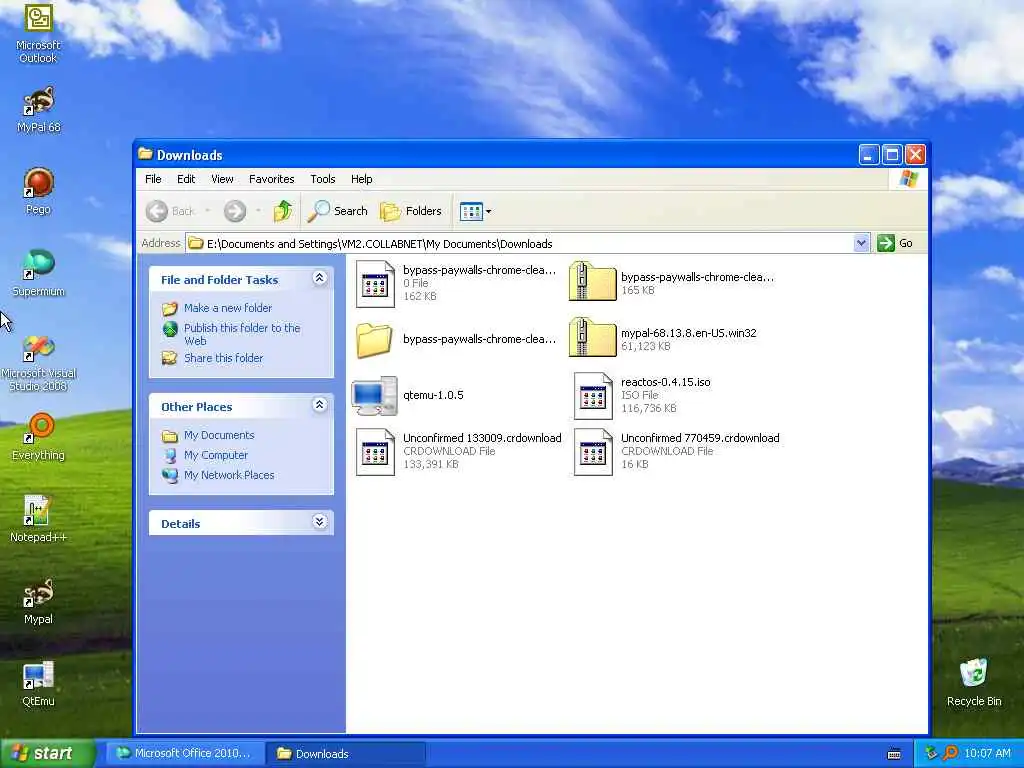Click the Start button
The width and height of the screenshot is (1024, 768).
47,753
